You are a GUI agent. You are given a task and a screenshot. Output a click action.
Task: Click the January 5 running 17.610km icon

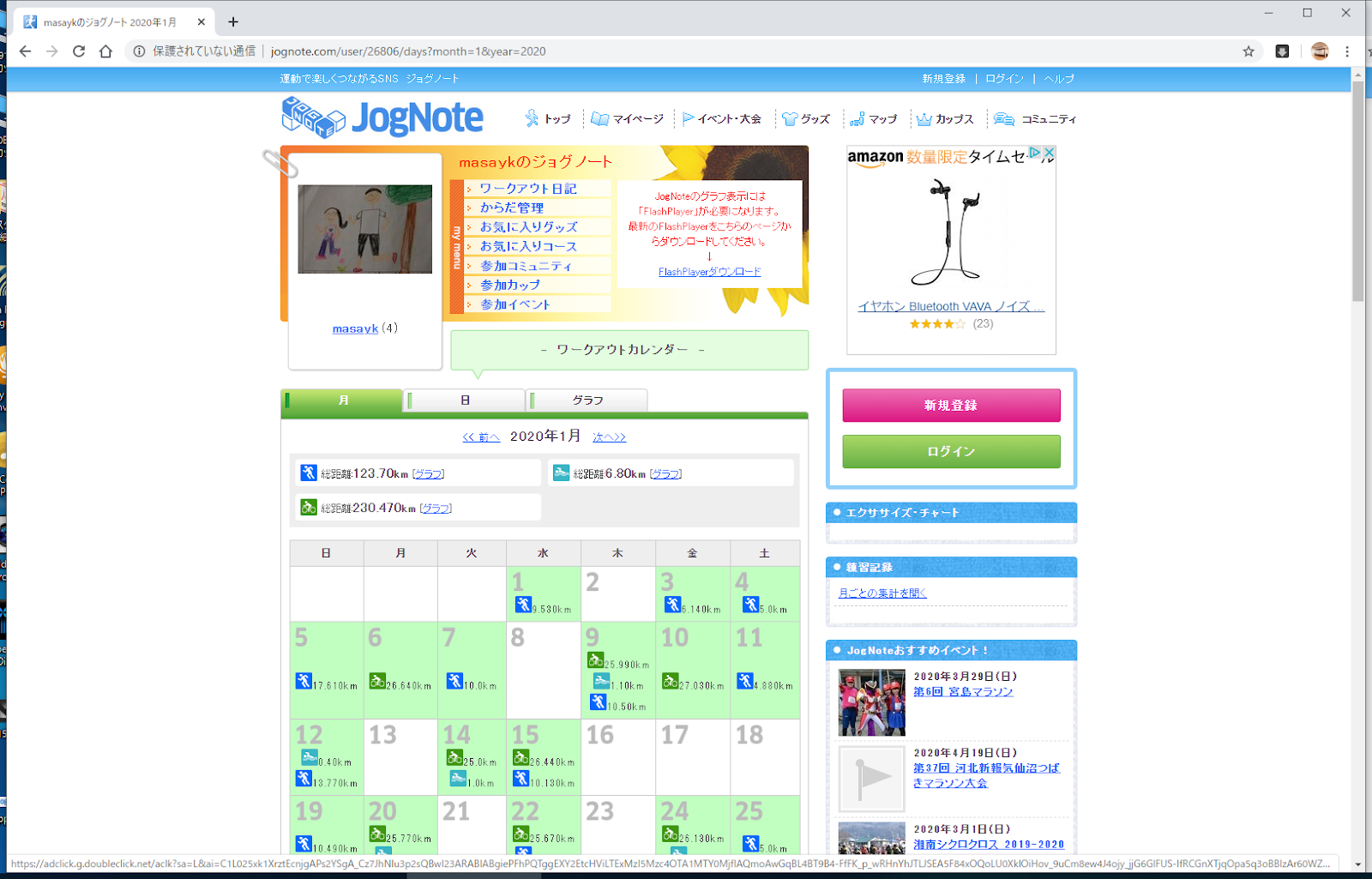(304, 681)
